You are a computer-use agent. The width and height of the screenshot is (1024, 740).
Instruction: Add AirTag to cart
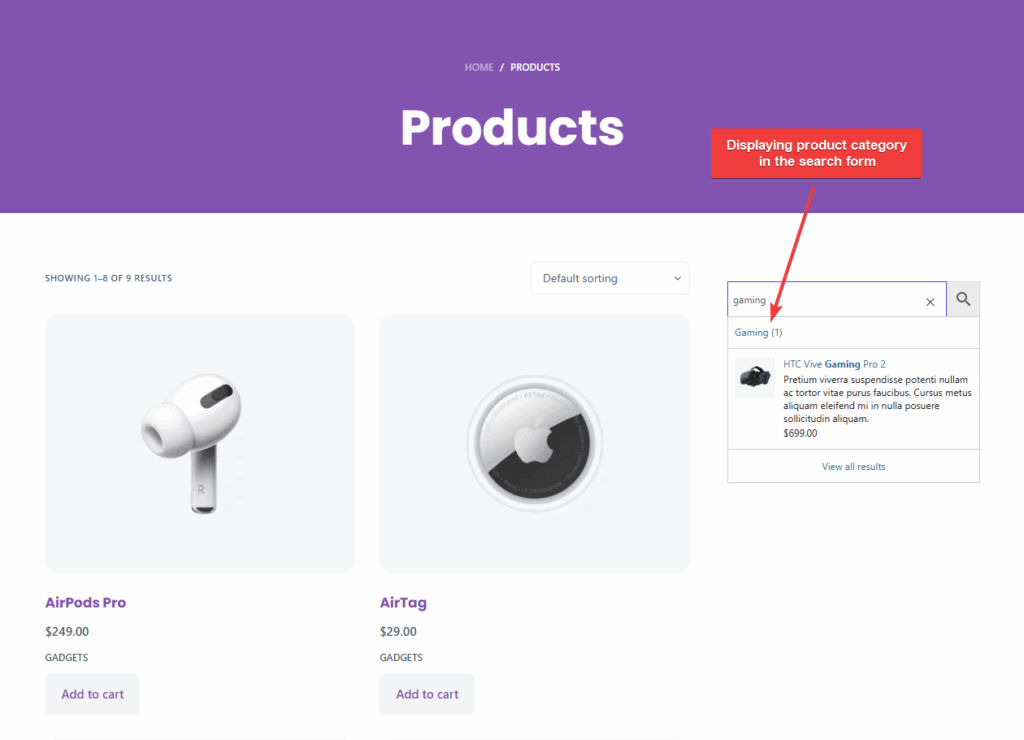point(426,694)
